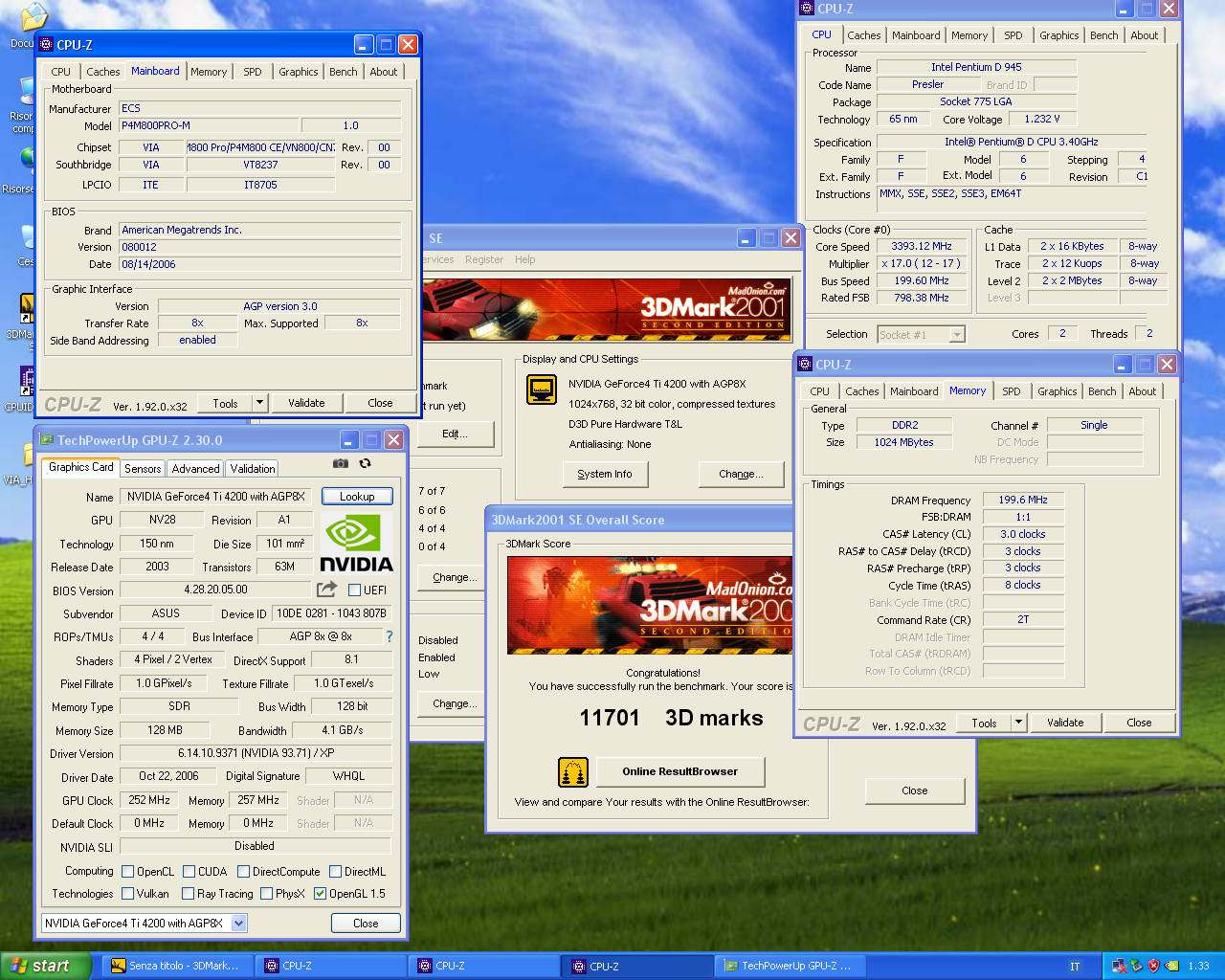Image resolution: width=1225 pixels, height=980 pixels.
Task: Click the Tools button in Mainboard CPU-Z
Action: pos(226,403)
